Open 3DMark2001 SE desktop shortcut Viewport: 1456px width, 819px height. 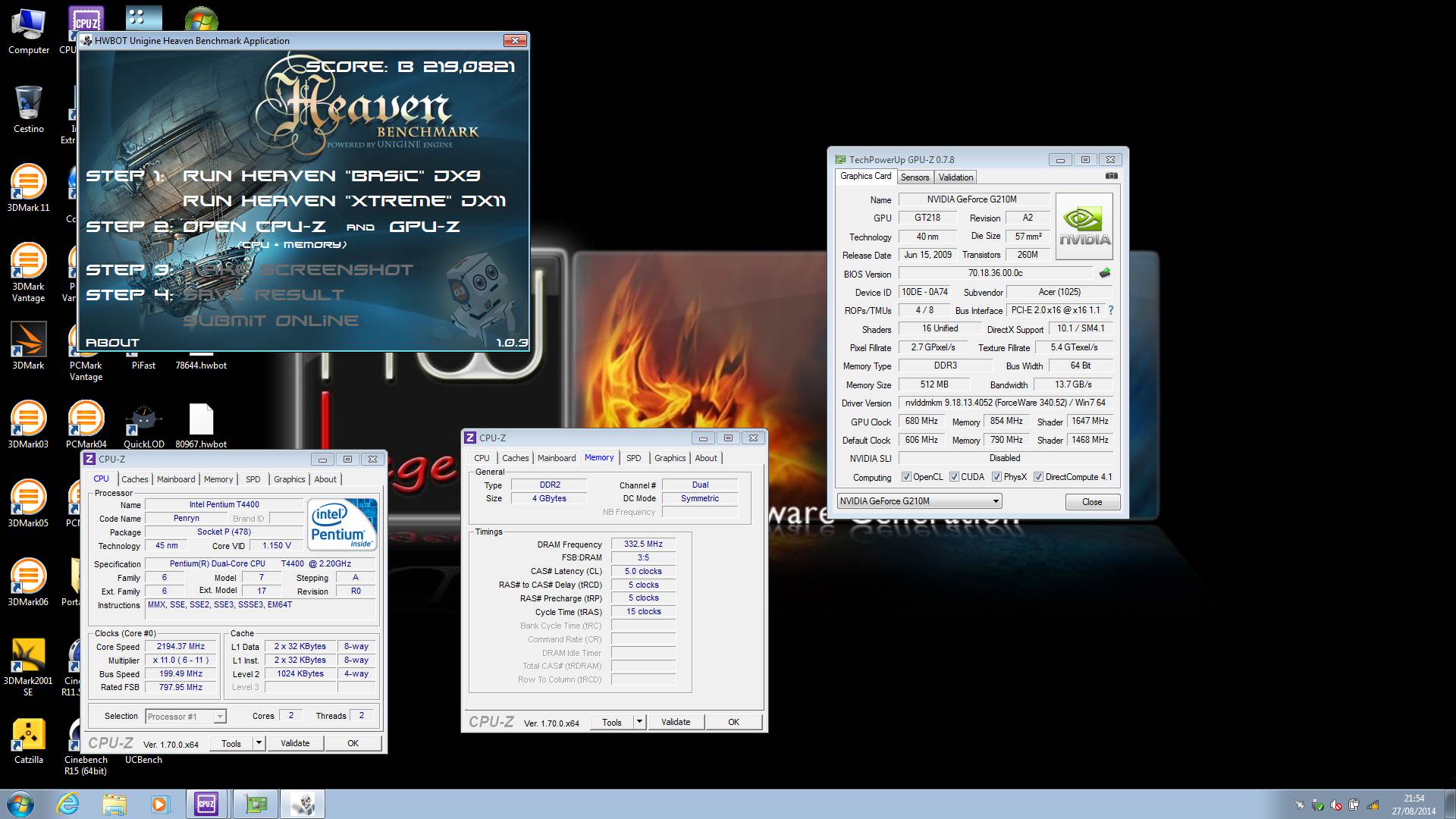29,666
